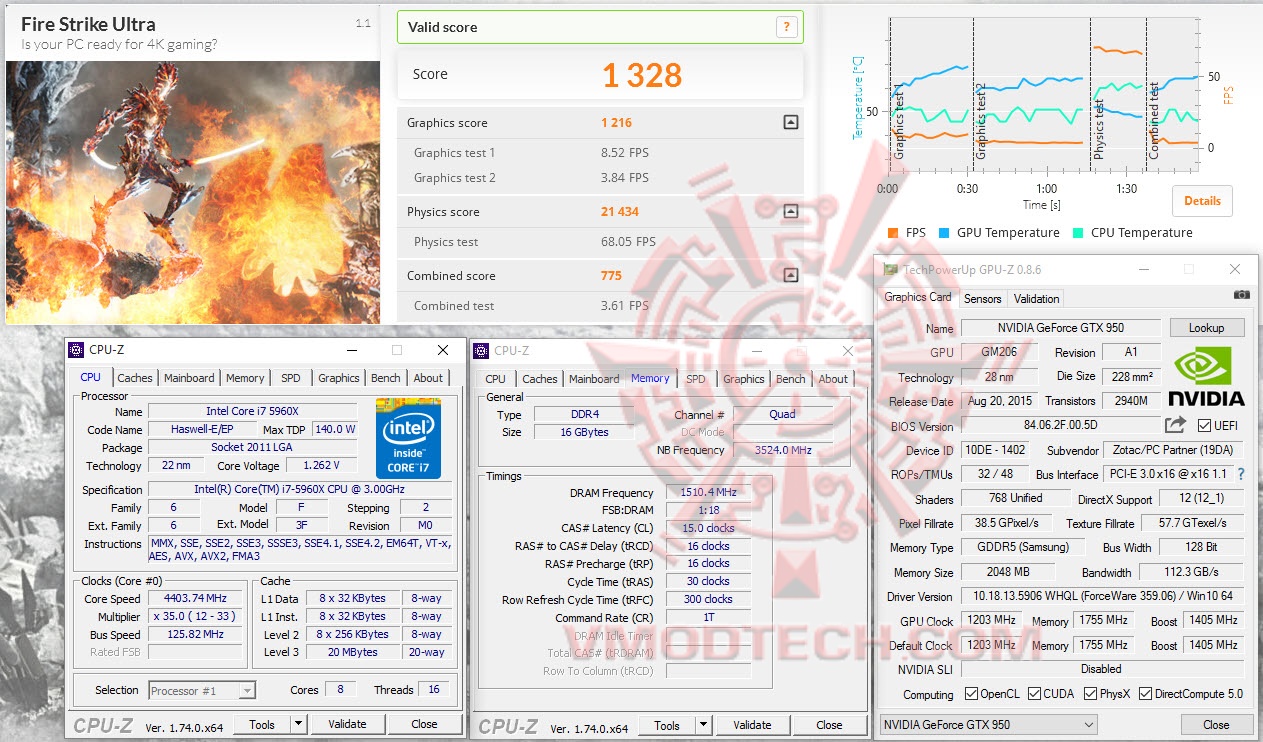Click the GPU-Z title bar app icon
This screenshot has height=742, width=1263.
point(890,269)
